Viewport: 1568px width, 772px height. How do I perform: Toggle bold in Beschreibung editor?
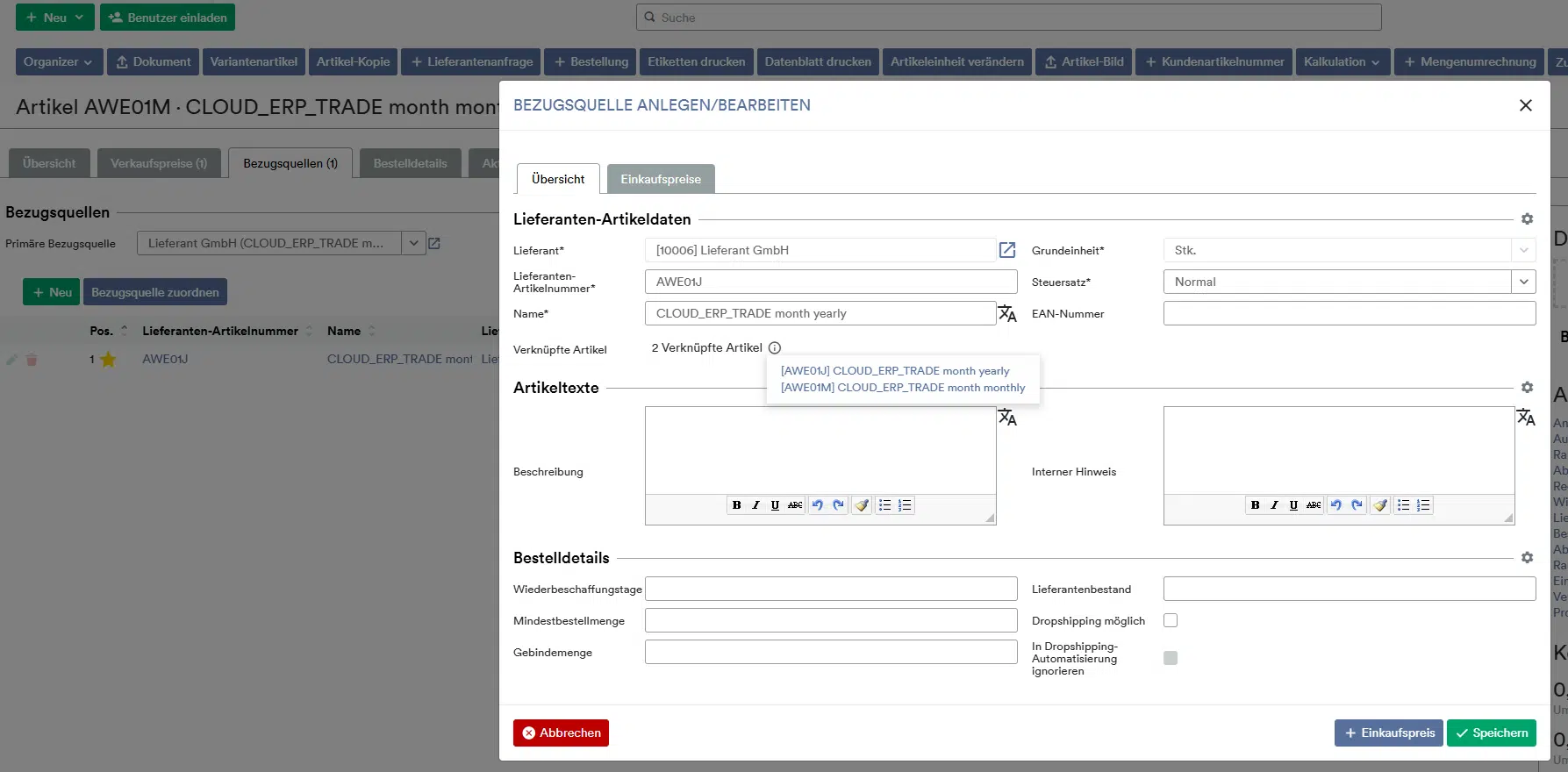click(736, 505)
